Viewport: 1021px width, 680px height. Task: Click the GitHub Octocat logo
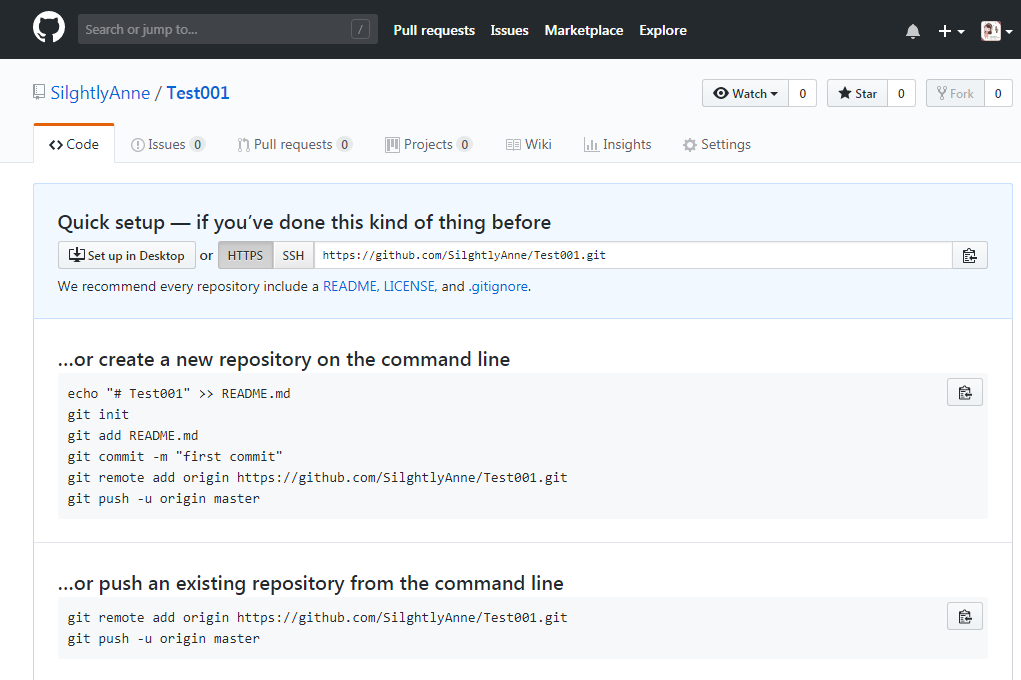pos(49,29)
